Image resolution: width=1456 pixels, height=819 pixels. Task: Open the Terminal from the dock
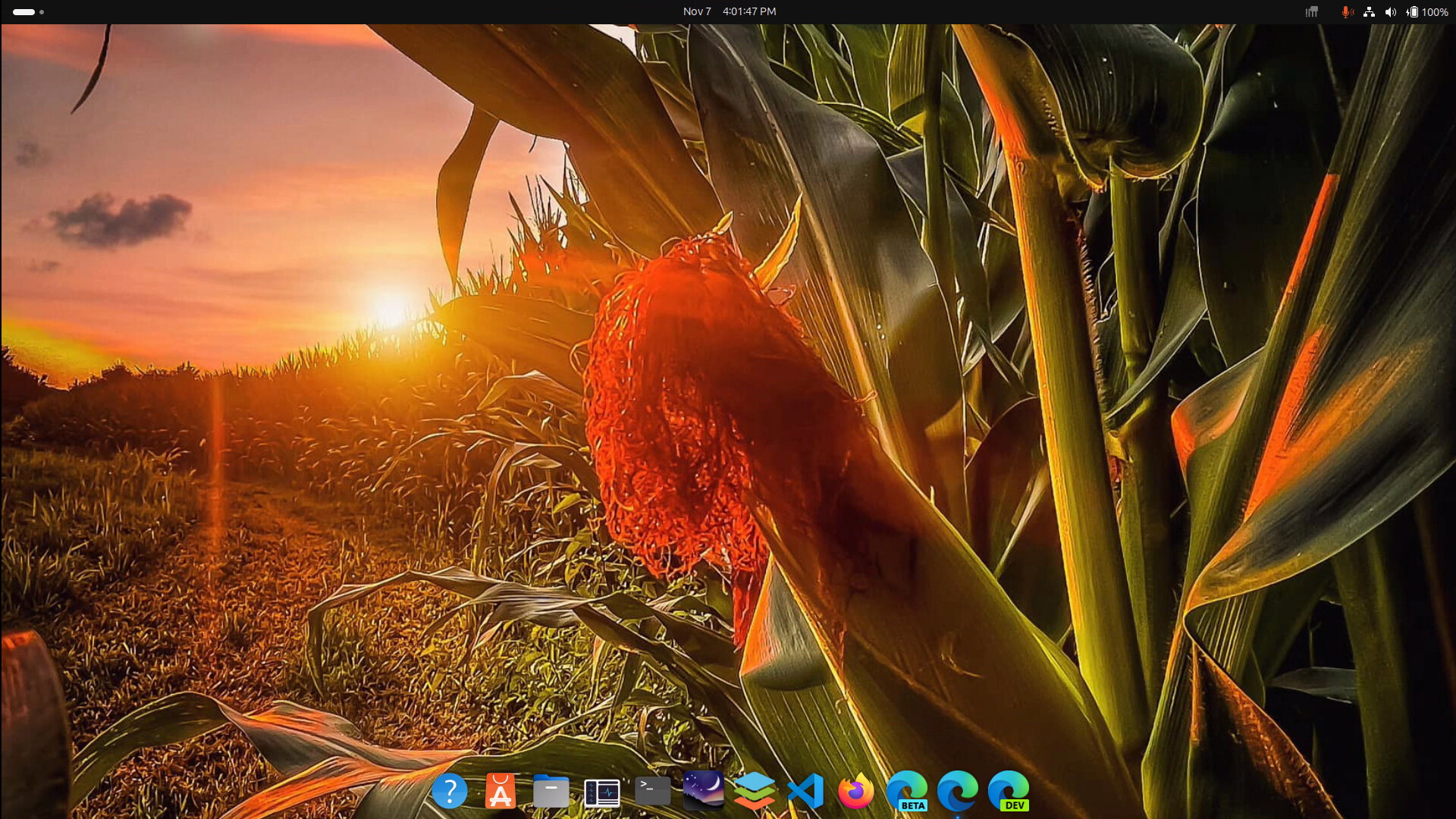(x=653, y=791)
